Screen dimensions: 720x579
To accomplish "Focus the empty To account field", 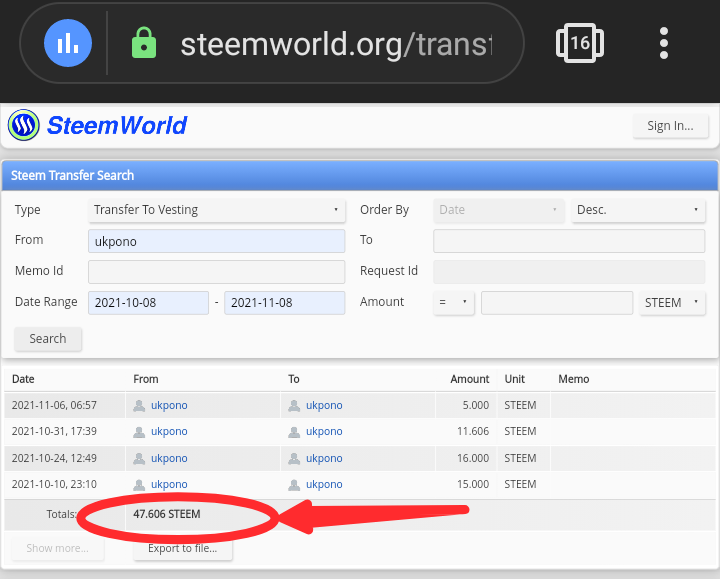I will click(x=569, y=241).
